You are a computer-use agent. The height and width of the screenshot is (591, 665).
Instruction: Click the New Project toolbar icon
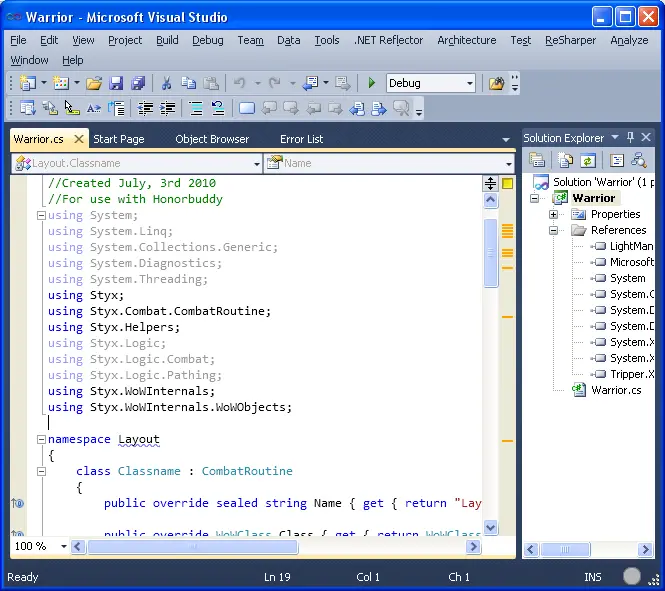tap(28, 83)
